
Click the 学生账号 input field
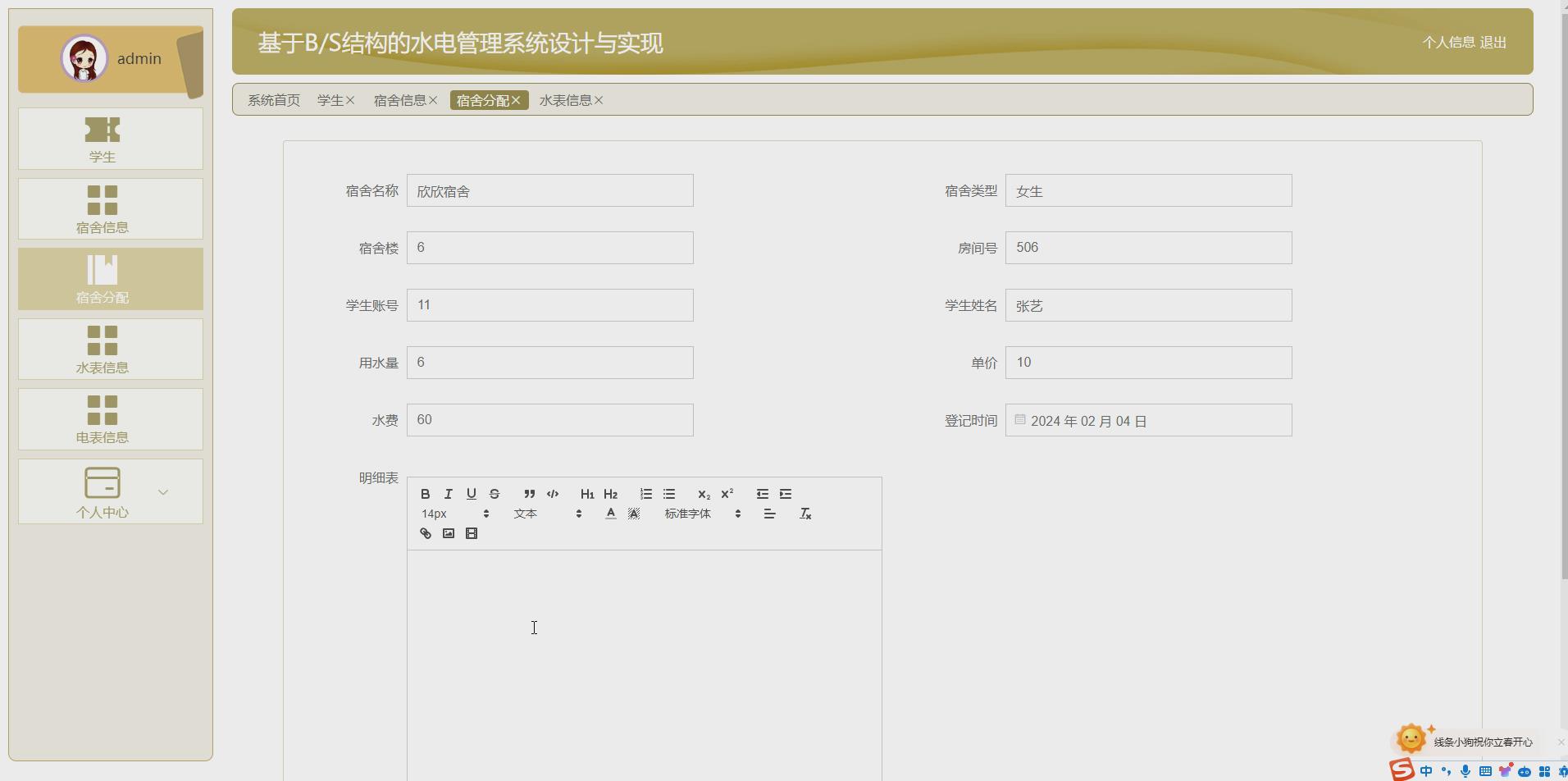coord(550,305)
